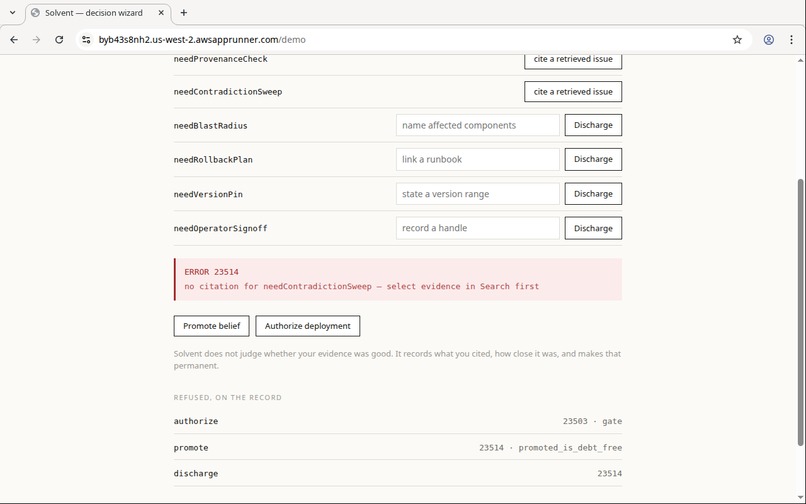Click the ERROR 23514 heading
806x504 pixels.
point(211,272)
